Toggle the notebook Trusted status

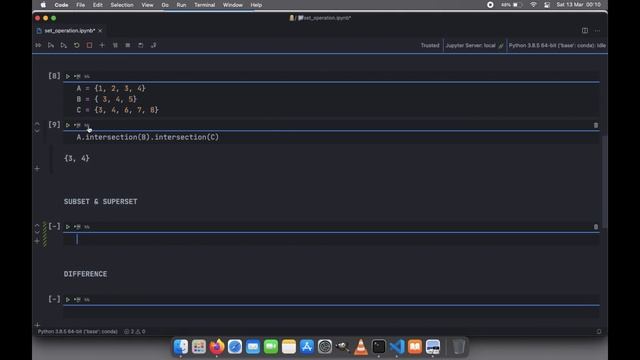[430, 45]
